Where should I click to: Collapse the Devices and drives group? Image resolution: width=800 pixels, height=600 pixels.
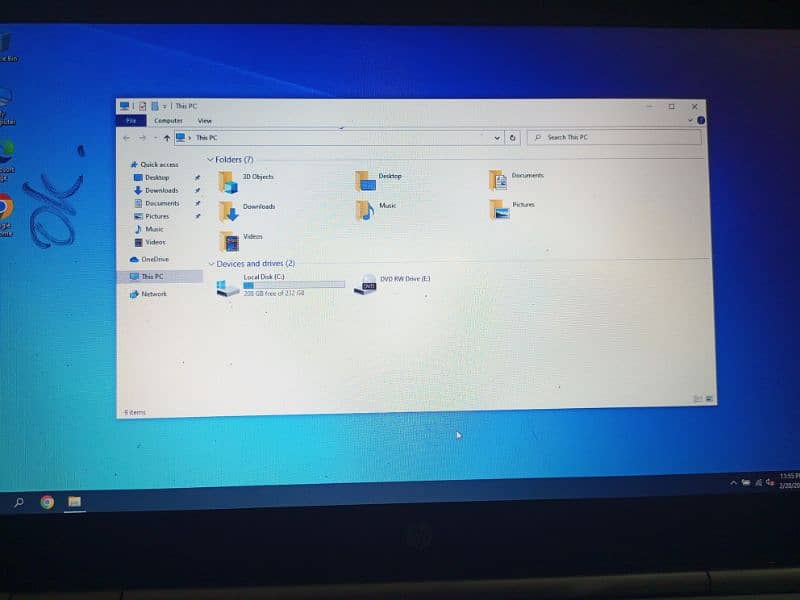click(211, 264)
